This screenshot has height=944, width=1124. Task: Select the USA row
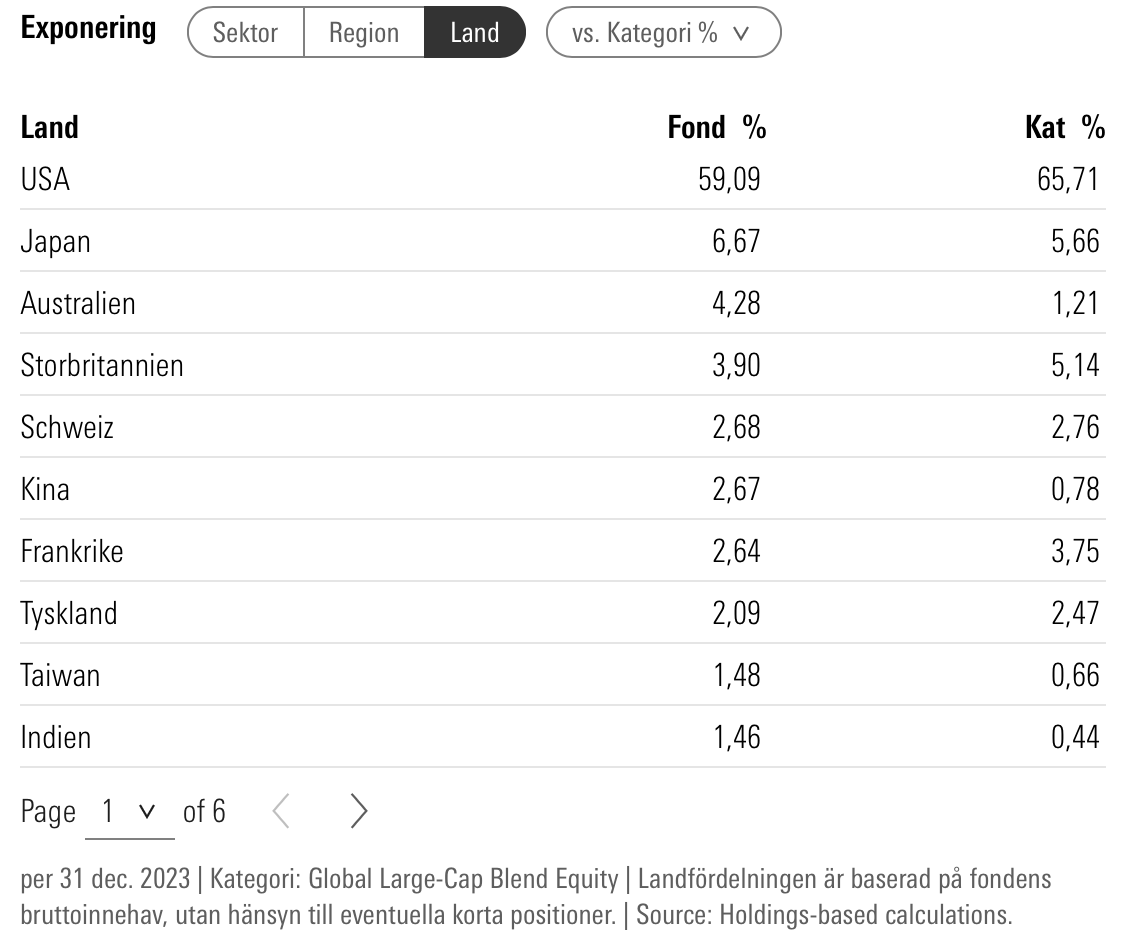[x=46, y=180]
